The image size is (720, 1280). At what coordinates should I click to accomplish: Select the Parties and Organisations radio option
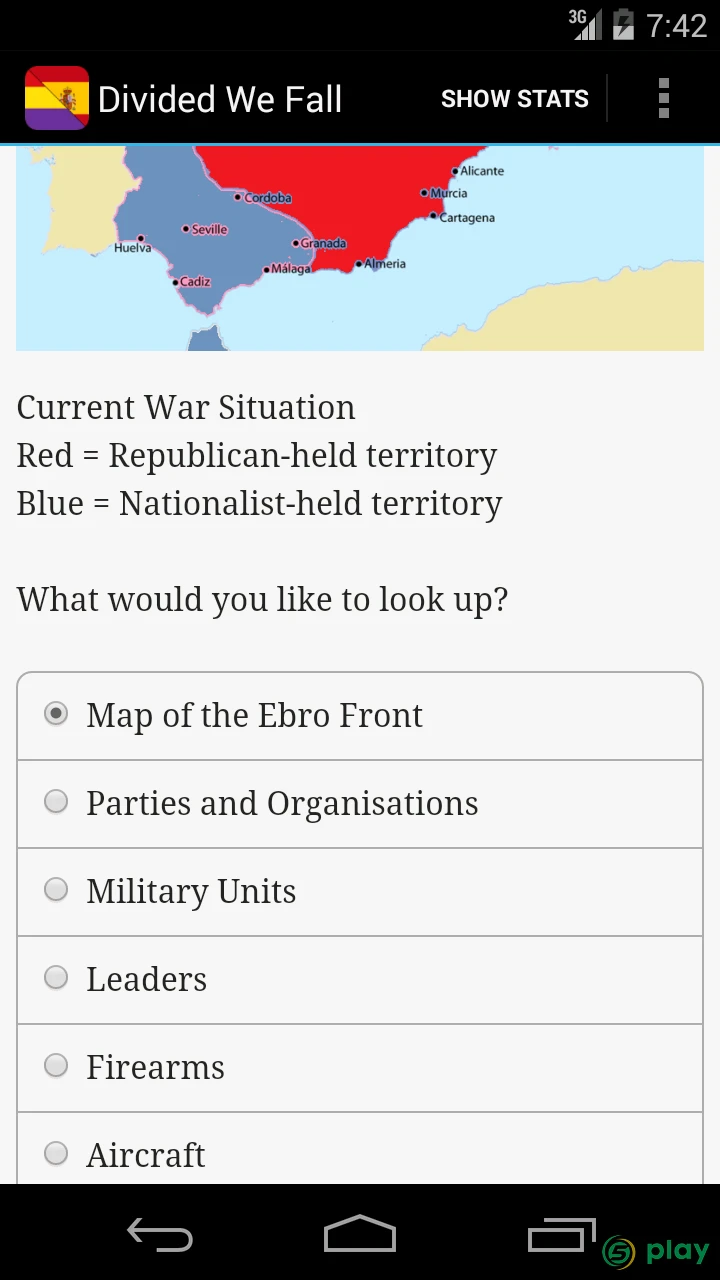[x=360, y=804]
